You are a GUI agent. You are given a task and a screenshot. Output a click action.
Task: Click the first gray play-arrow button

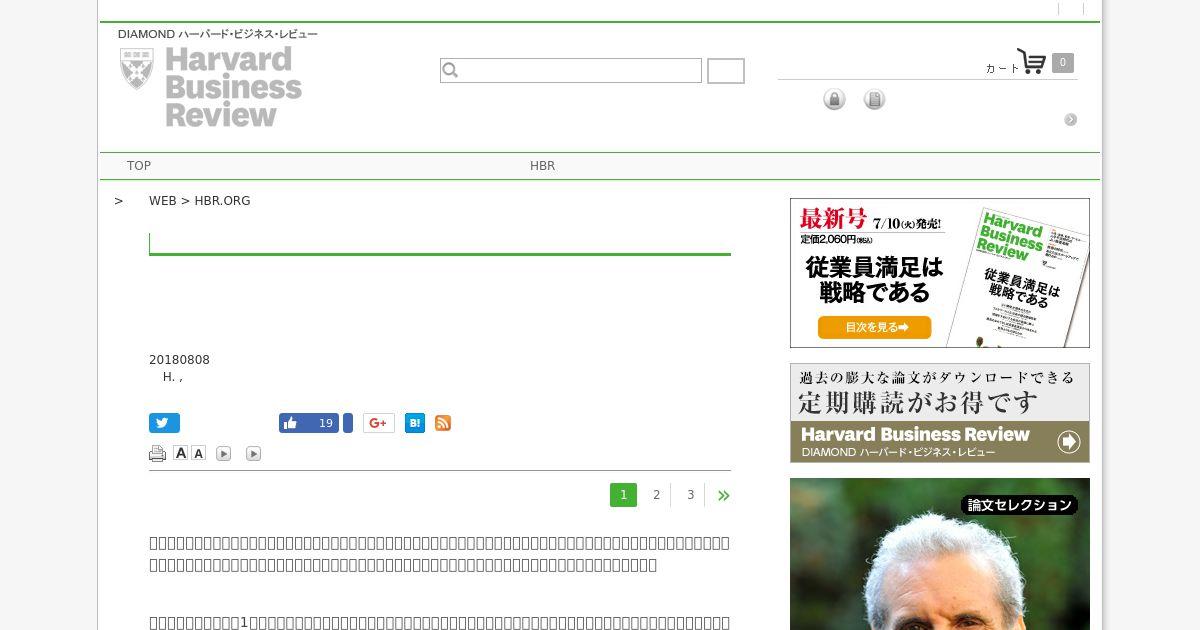tap(224, 454)
